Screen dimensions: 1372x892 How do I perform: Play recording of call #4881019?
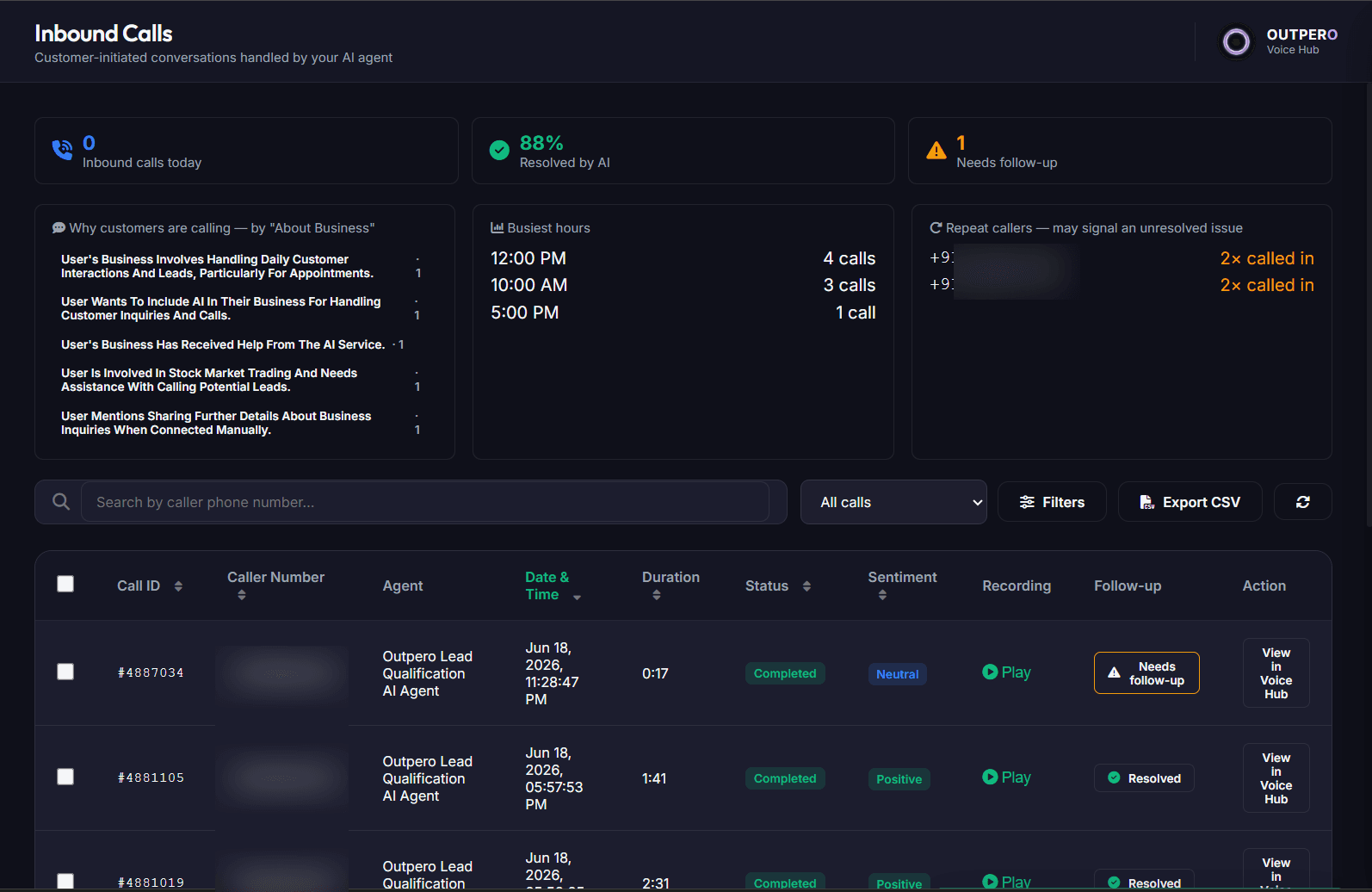(x=1006, y=883)
